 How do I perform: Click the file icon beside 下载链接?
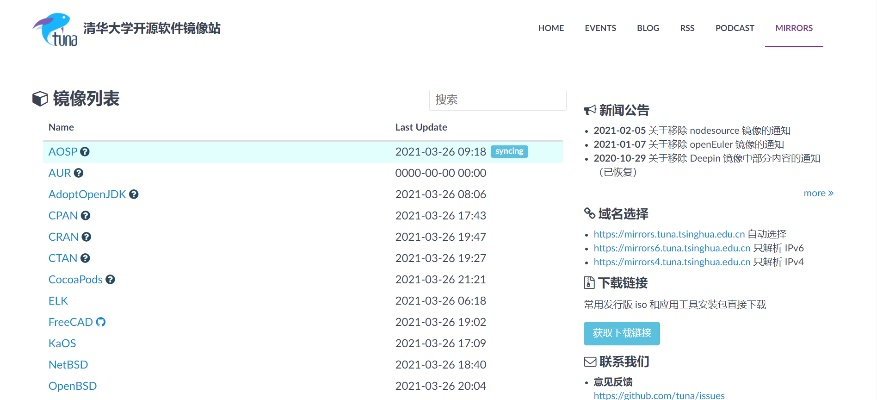(x=589, y=283)
